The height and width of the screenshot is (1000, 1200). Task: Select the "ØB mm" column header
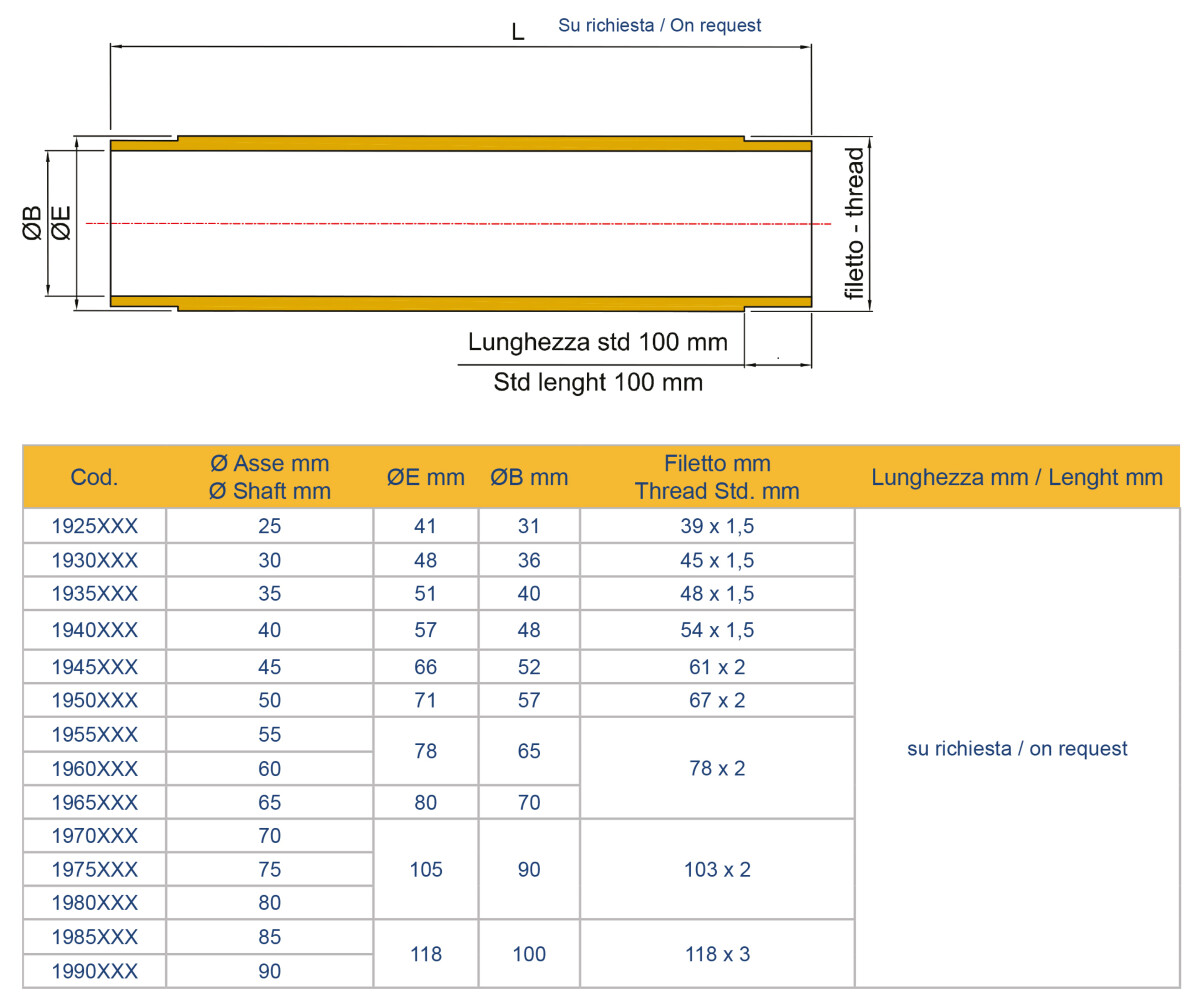[529, 478]
